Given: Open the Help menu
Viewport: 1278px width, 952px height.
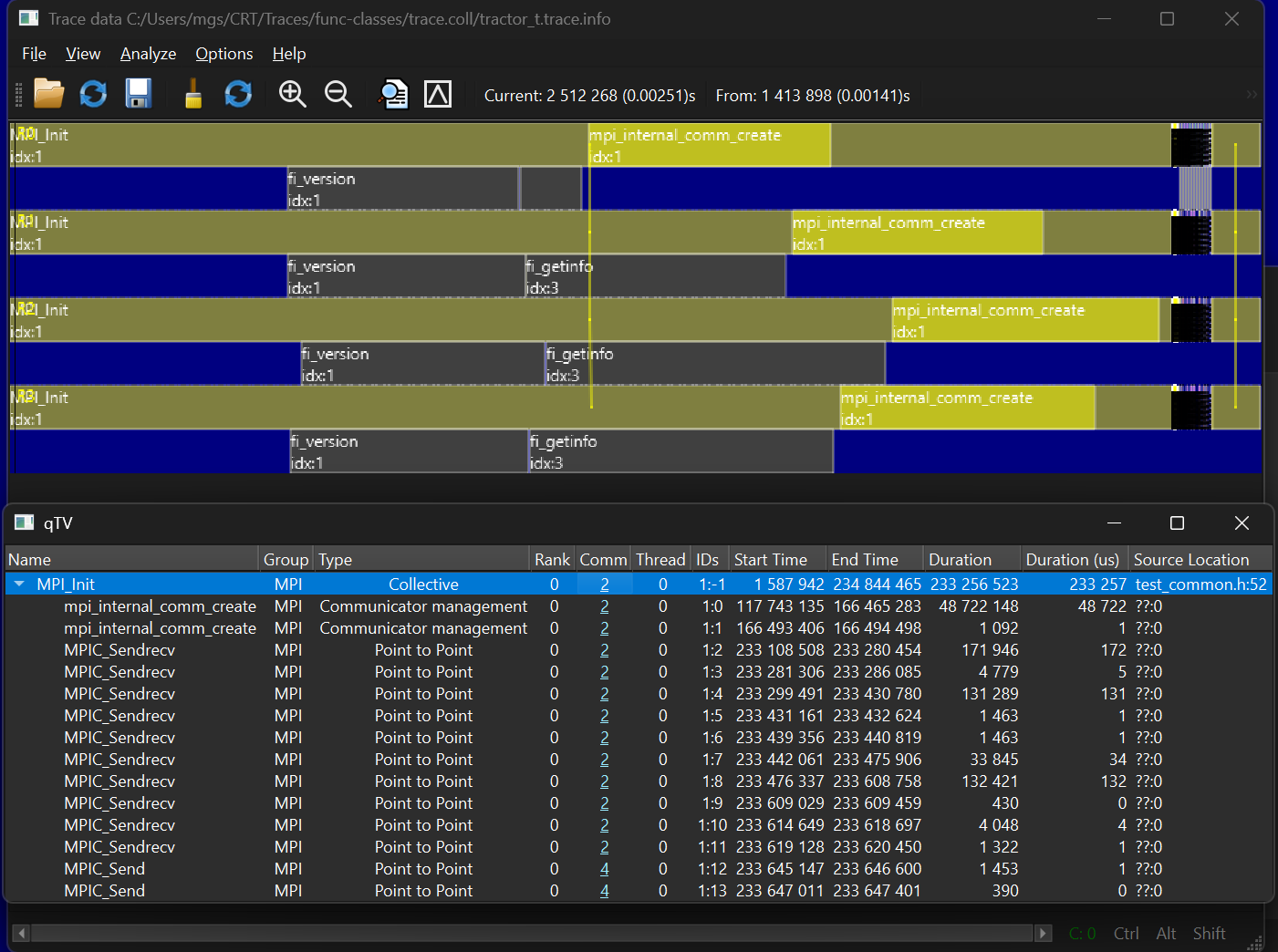Looking at the screenshot, I should (x=289, y=54).
